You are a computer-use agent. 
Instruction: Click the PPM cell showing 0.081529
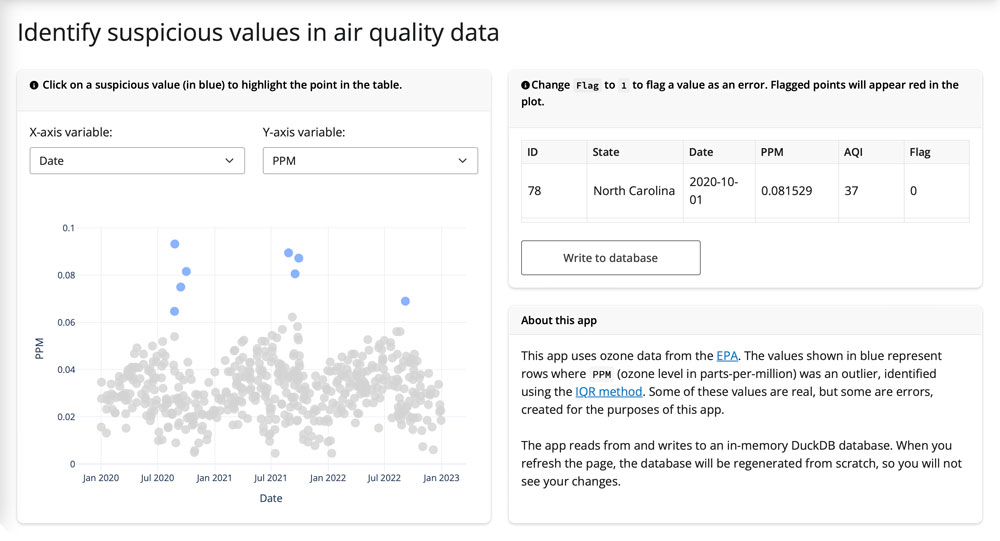[x=786, y=191]
